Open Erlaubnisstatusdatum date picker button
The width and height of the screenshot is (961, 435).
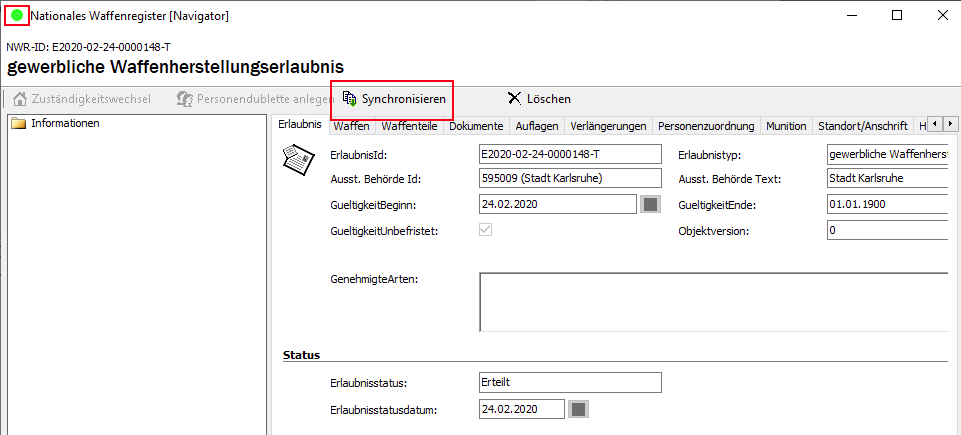(578, 409)
